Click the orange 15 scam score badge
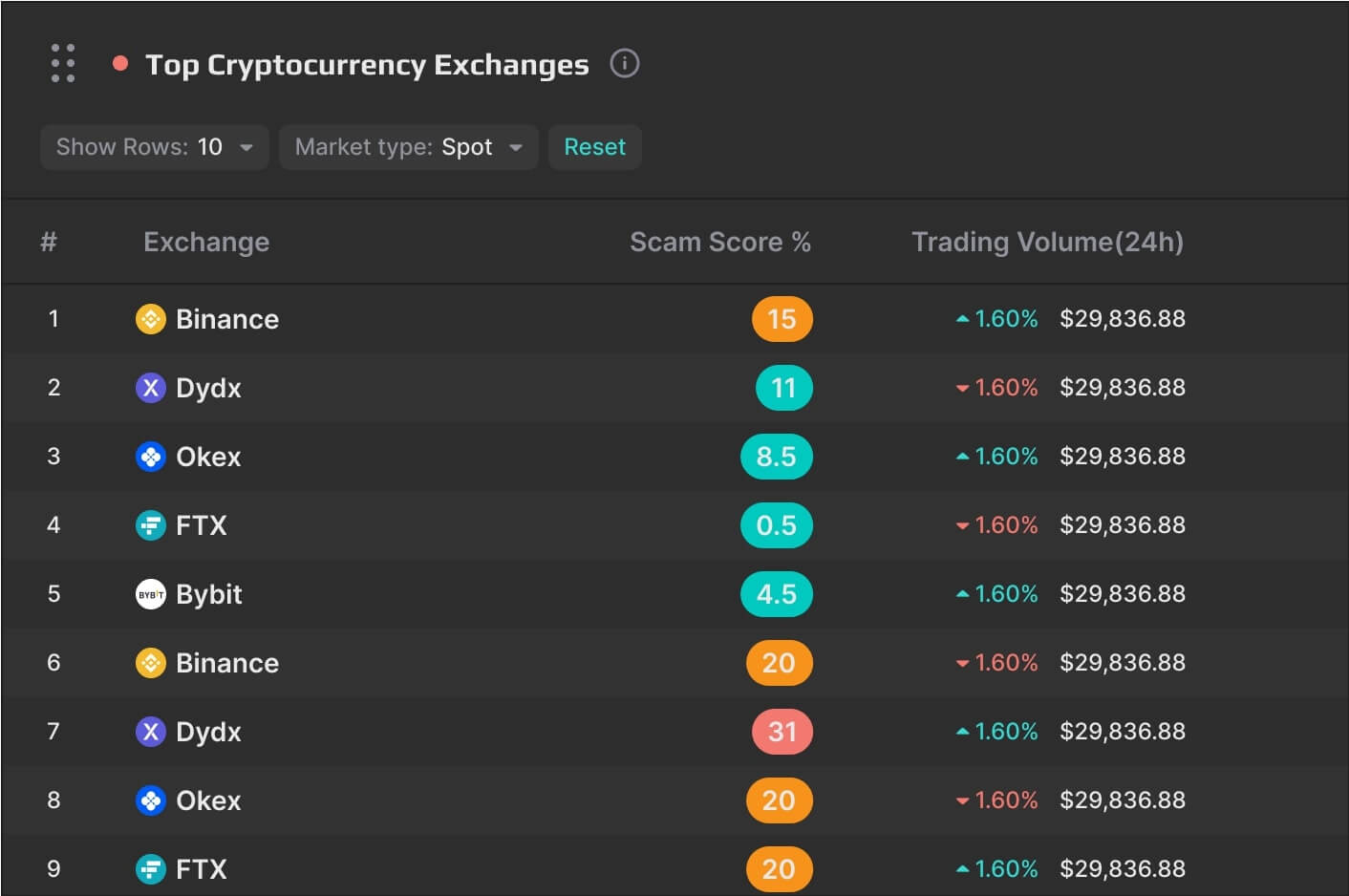Viewport: 1349px width, 896px height. (x=782, y=319)
